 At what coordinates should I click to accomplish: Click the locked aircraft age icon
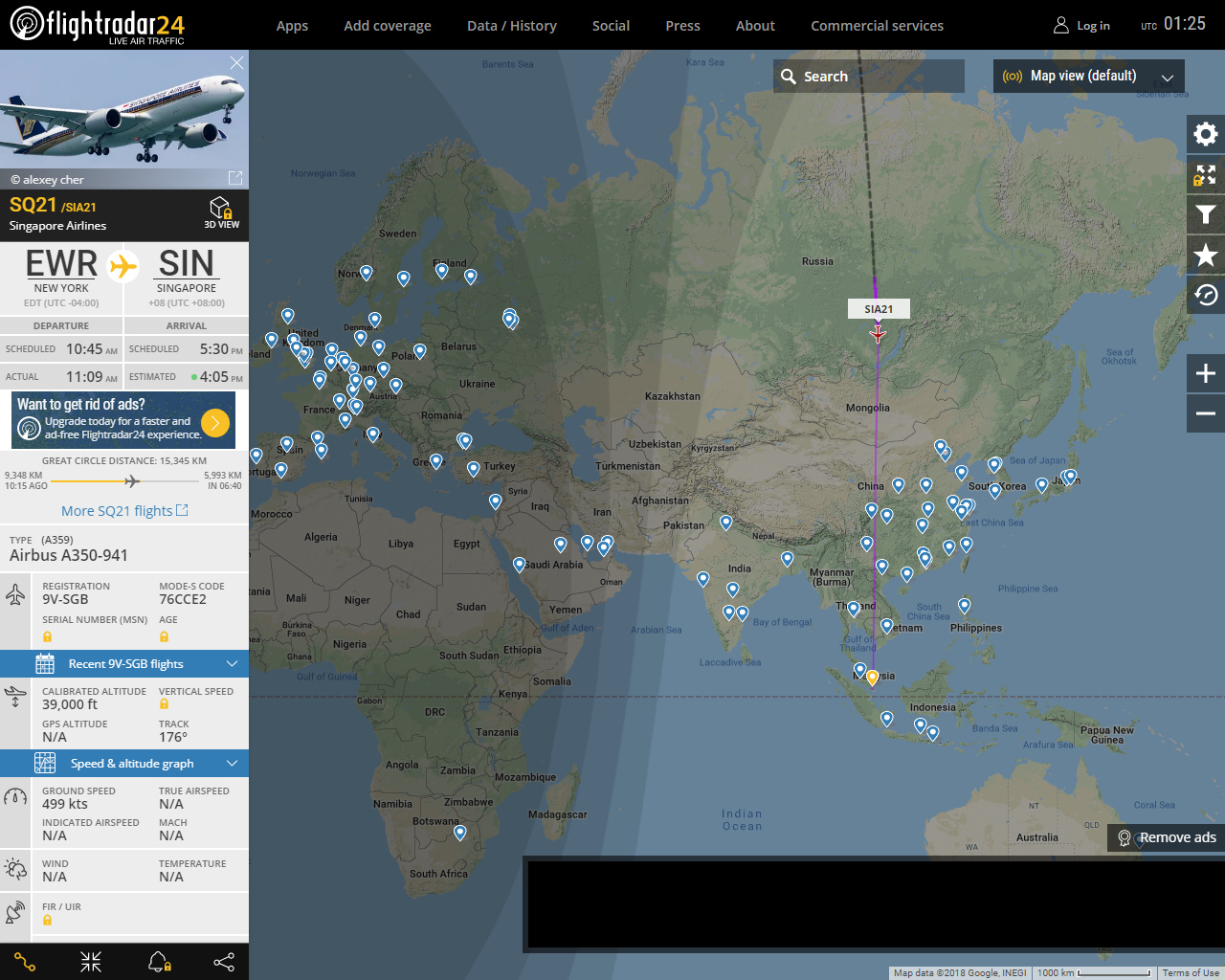(x=164, y=636)
